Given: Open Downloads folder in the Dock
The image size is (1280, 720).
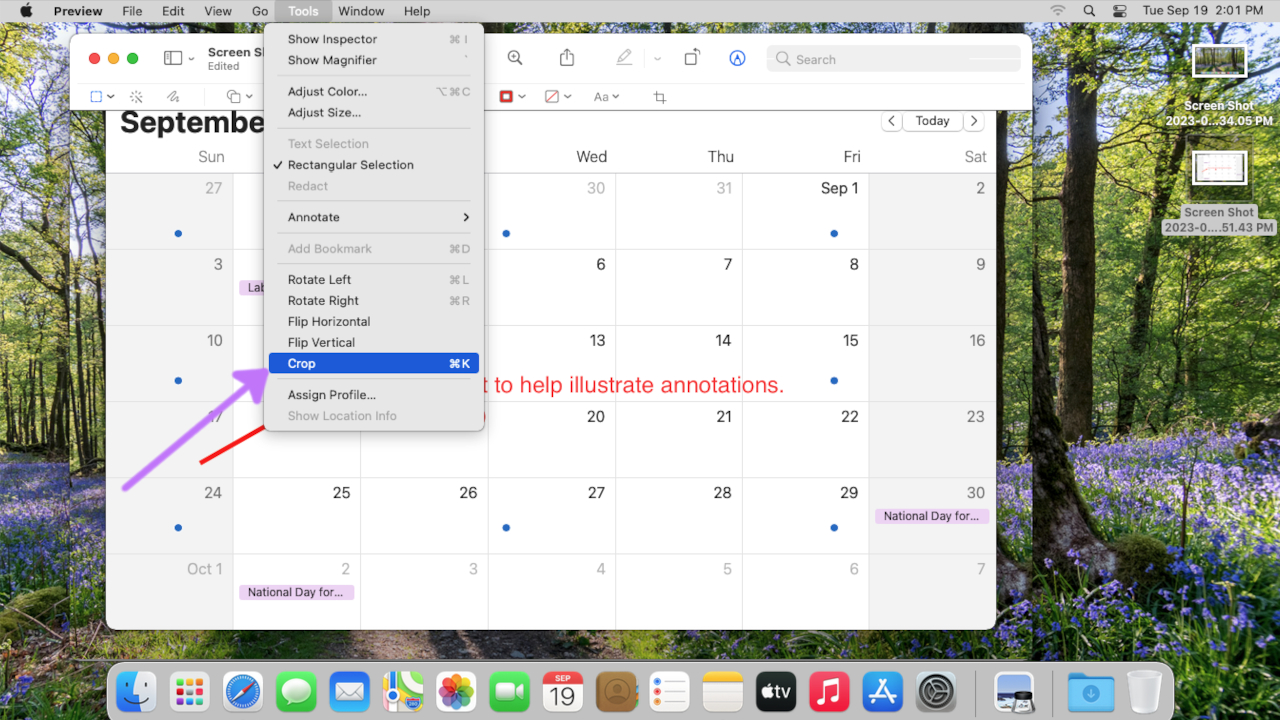Looking at the screenshot, I should click(x=1091, y=691).
